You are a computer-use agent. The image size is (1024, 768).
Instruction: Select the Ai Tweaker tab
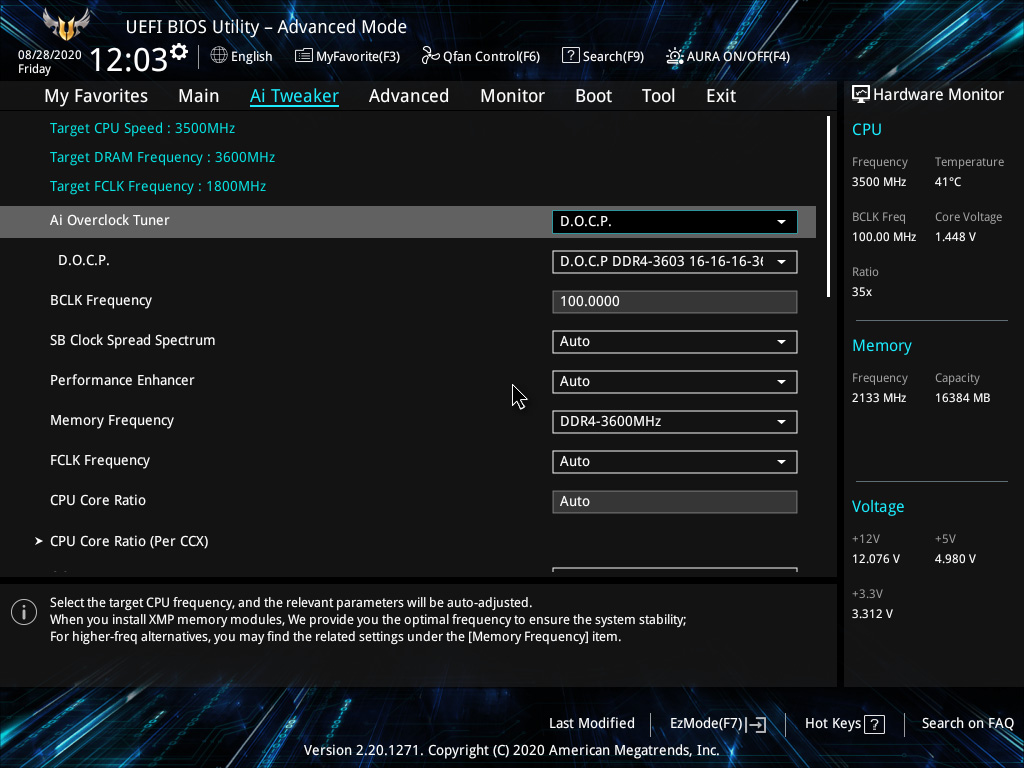click(x=294, y=96)
